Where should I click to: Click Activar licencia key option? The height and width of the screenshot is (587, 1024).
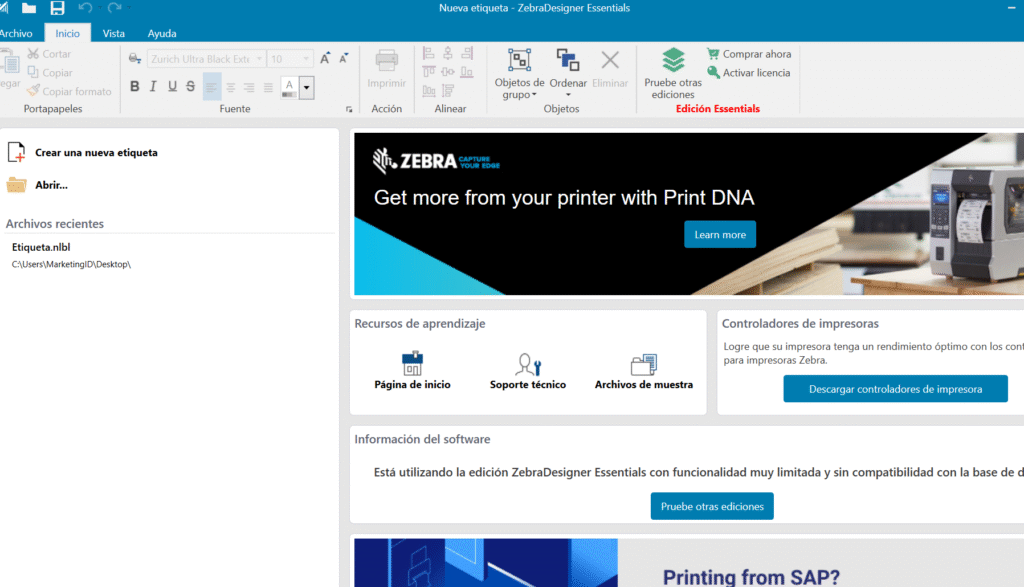[x=748, y=72]
